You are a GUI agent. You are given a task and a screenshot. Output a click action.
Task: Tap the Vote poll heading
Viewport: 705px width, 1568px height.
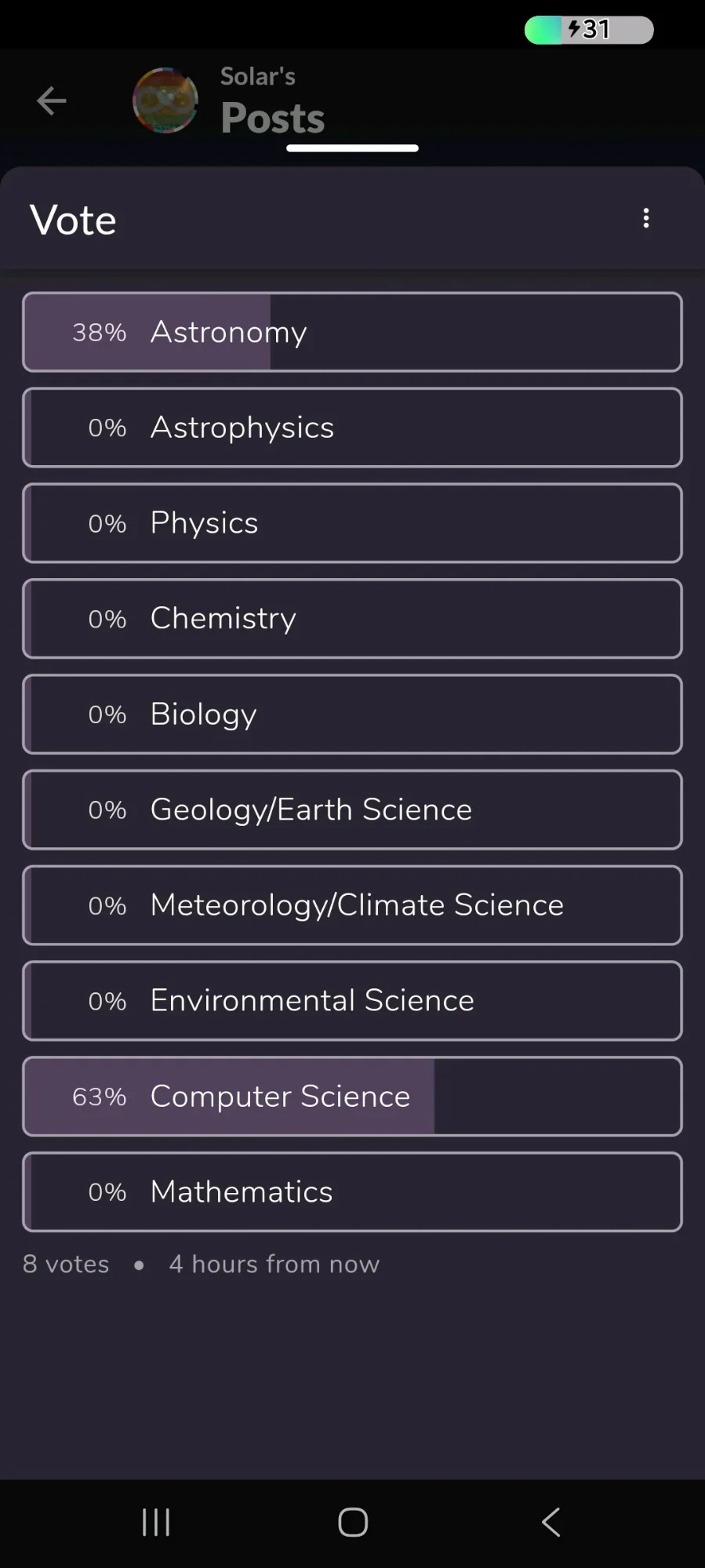(x=73, y=220)
